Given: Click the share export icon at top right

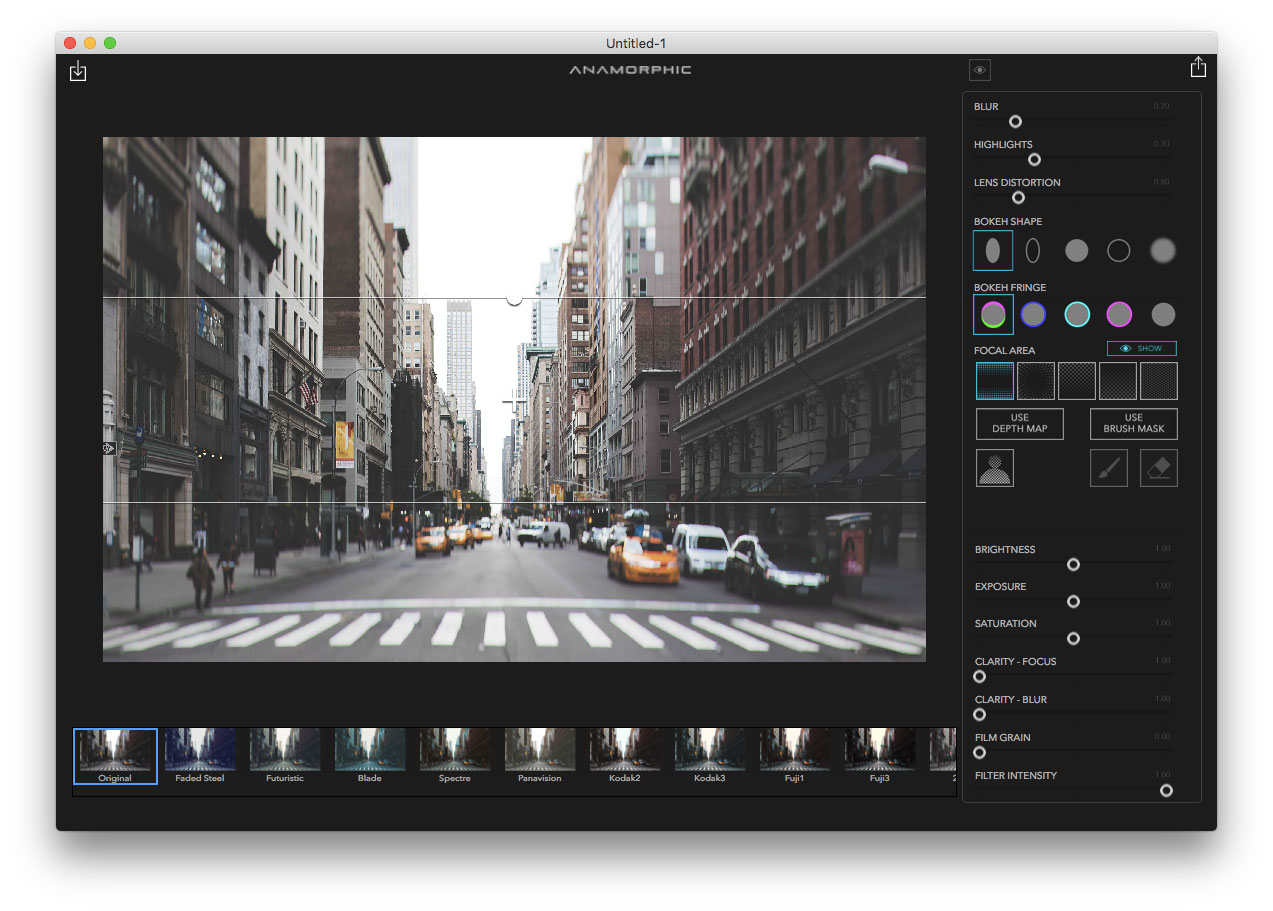Looking at the screenshot, I should (1198, 67).
